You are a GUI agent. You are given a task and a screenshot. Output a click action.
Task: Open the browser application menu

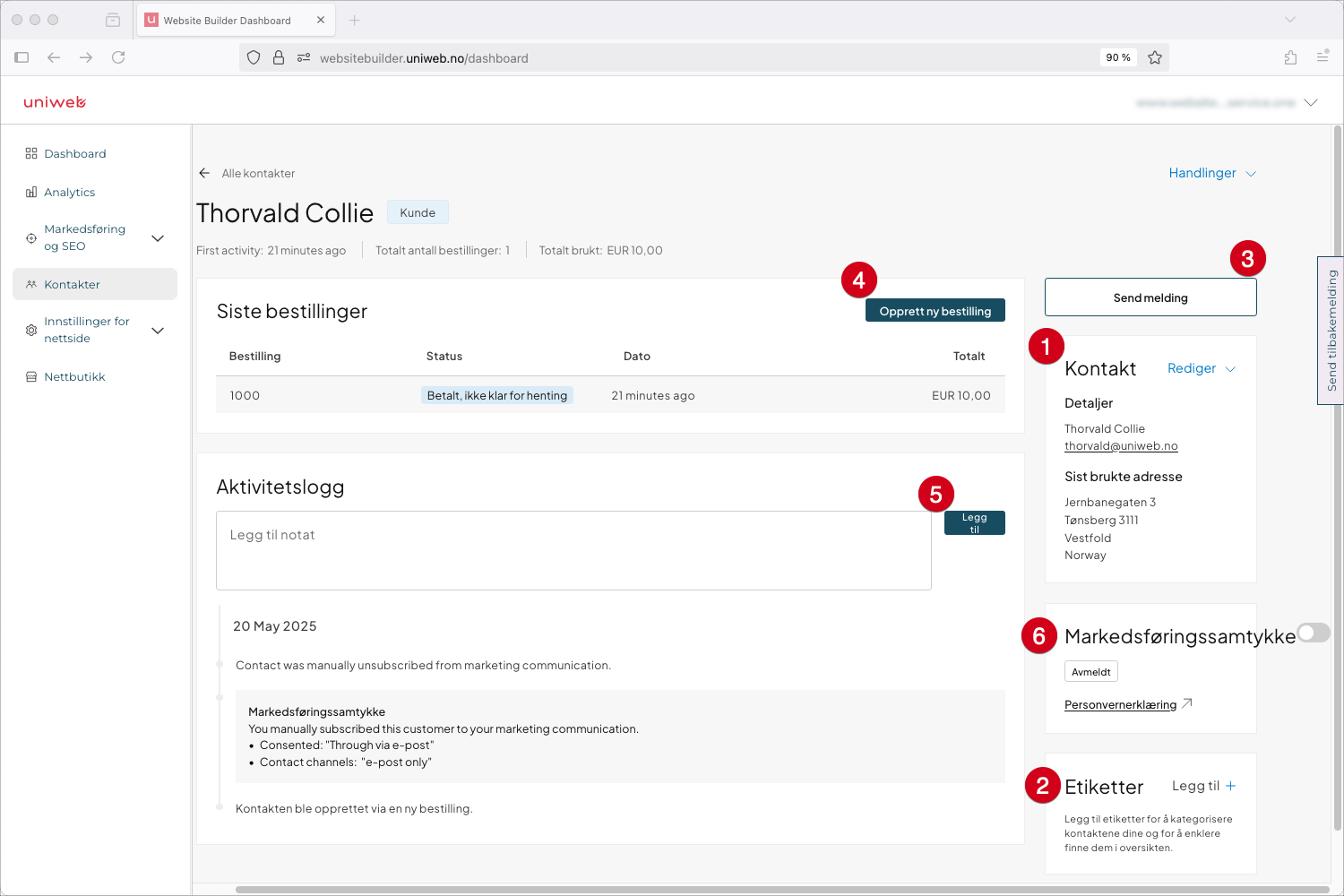1322,56
